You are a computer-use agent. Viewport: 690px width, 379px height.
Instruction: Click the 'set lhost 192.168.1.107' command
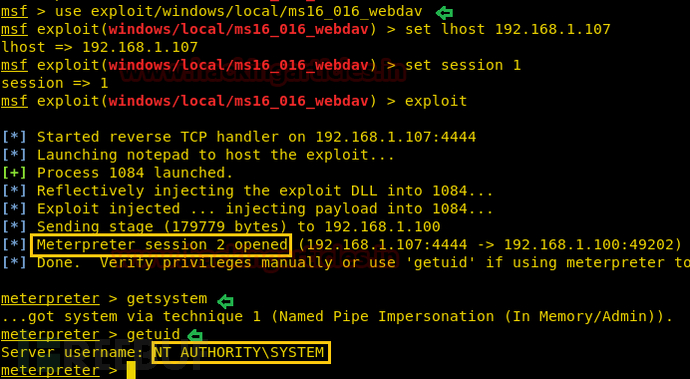[x=508, y=29]
